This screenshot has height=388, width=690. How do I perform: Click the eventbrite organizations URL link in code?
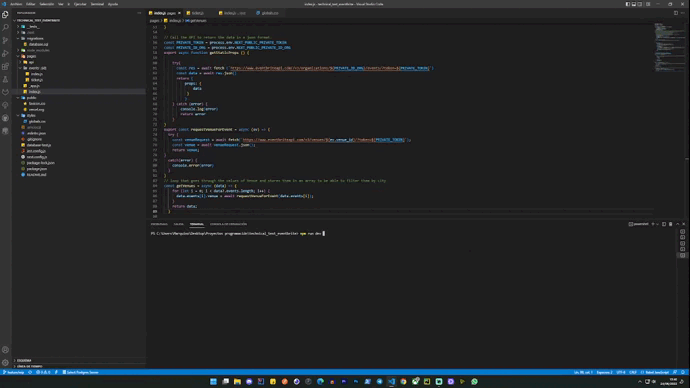[x=329, y=68]
